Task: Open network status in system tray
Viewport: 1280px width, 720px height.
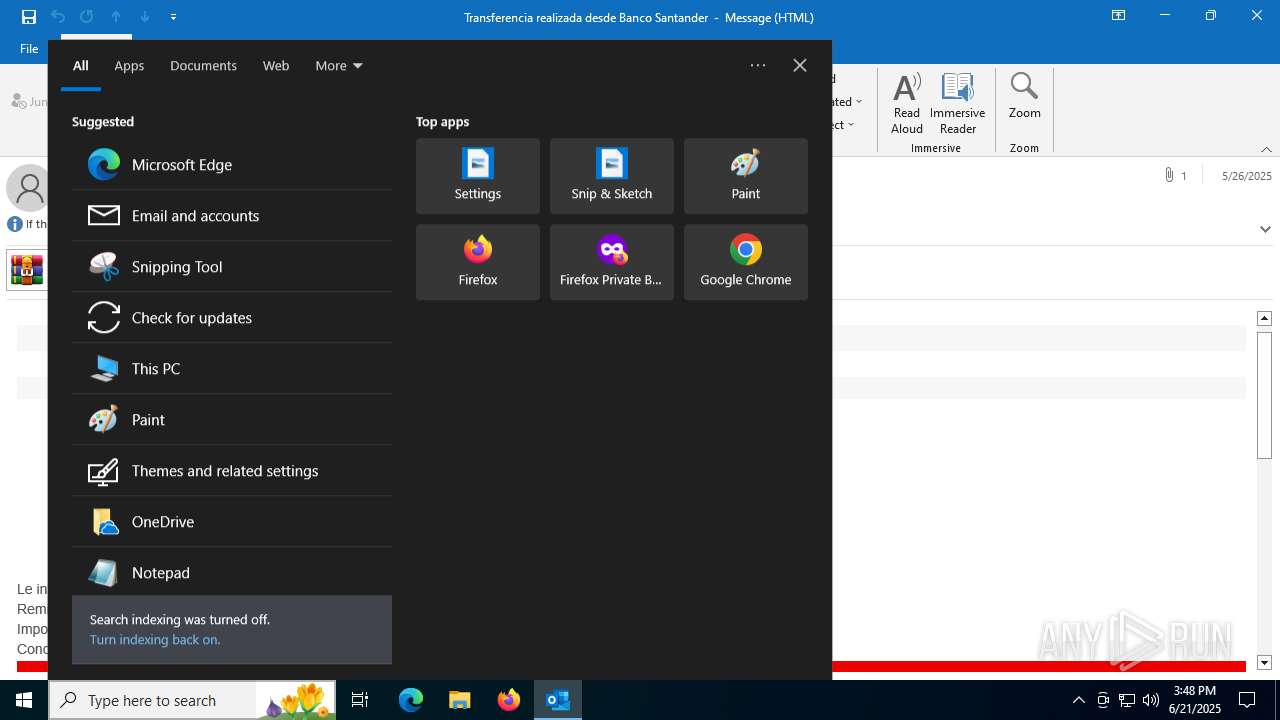Action: coord(1127,700)
